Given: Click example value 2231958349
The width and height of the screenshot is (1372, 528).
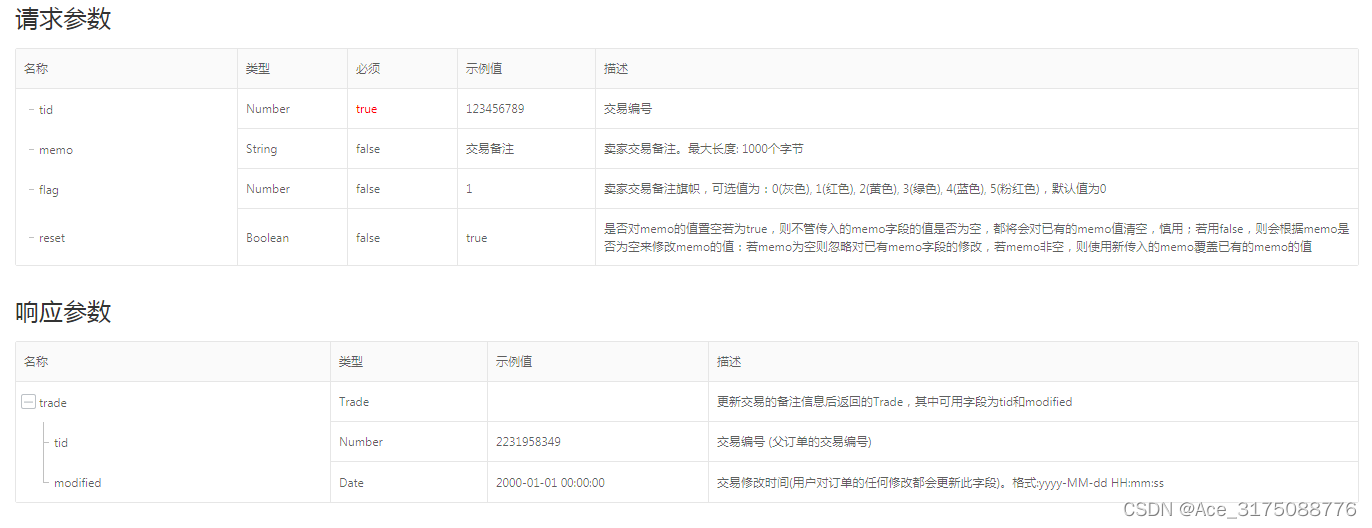Looking at the screenshot, I should [528, 442].
